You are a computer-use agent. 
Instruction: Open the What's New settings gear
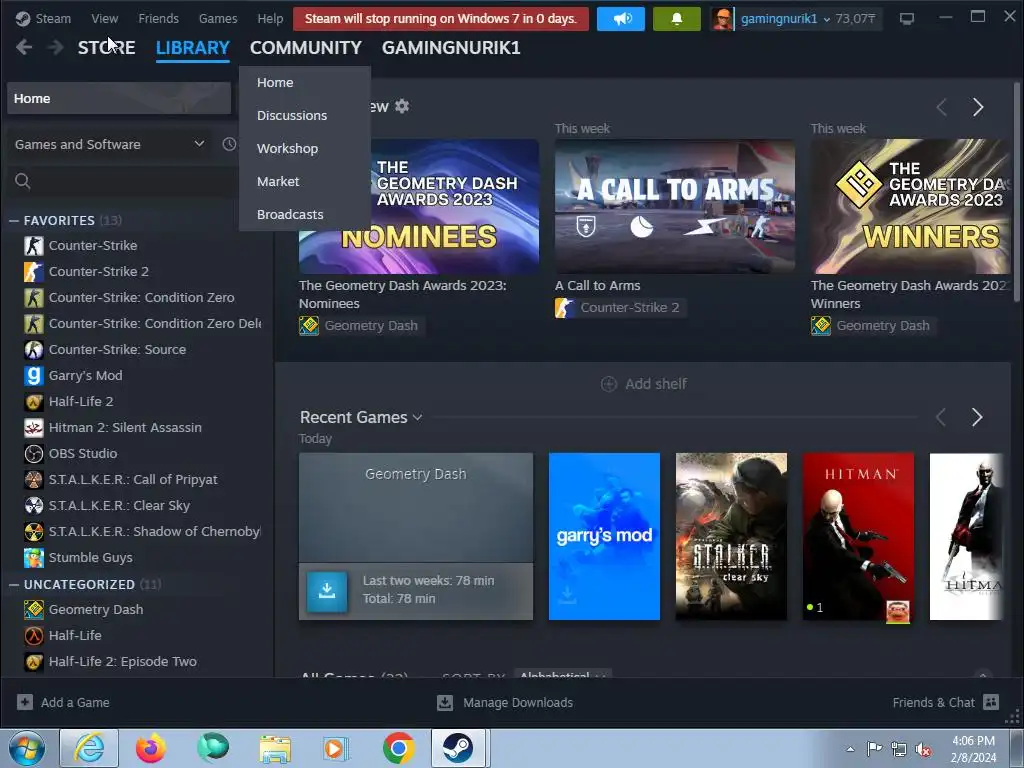coord(402,106)
